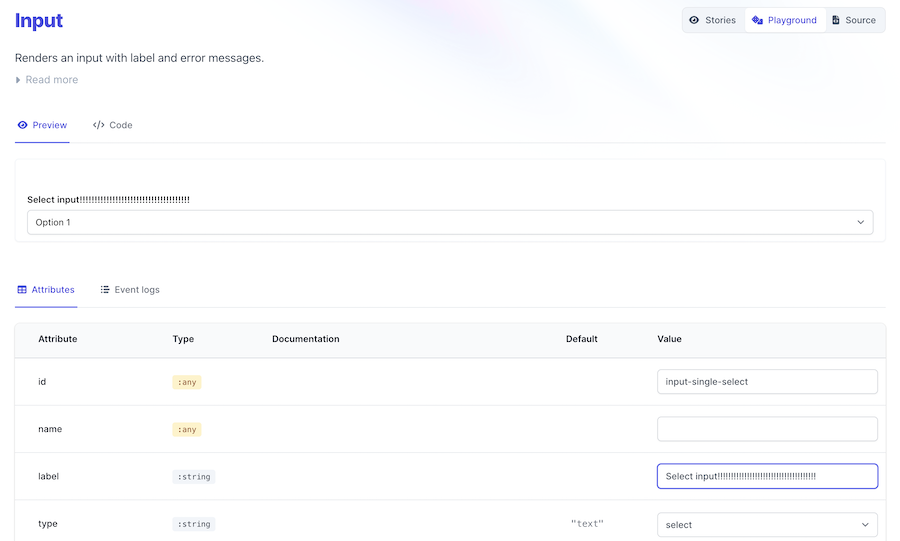
Task: Click the eye icon beside Stories
Action: pyautogui.click(x=694, y=20)
